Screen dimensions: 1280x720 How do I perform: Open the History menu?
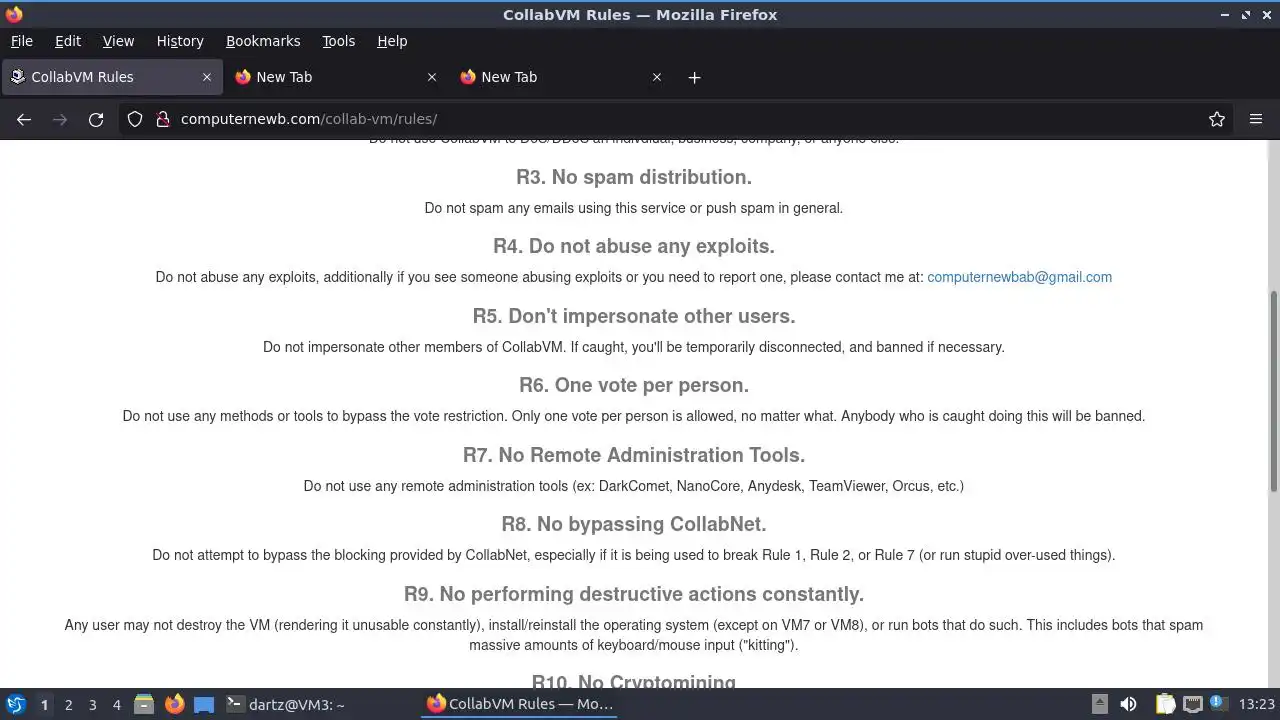coord(180,41)
